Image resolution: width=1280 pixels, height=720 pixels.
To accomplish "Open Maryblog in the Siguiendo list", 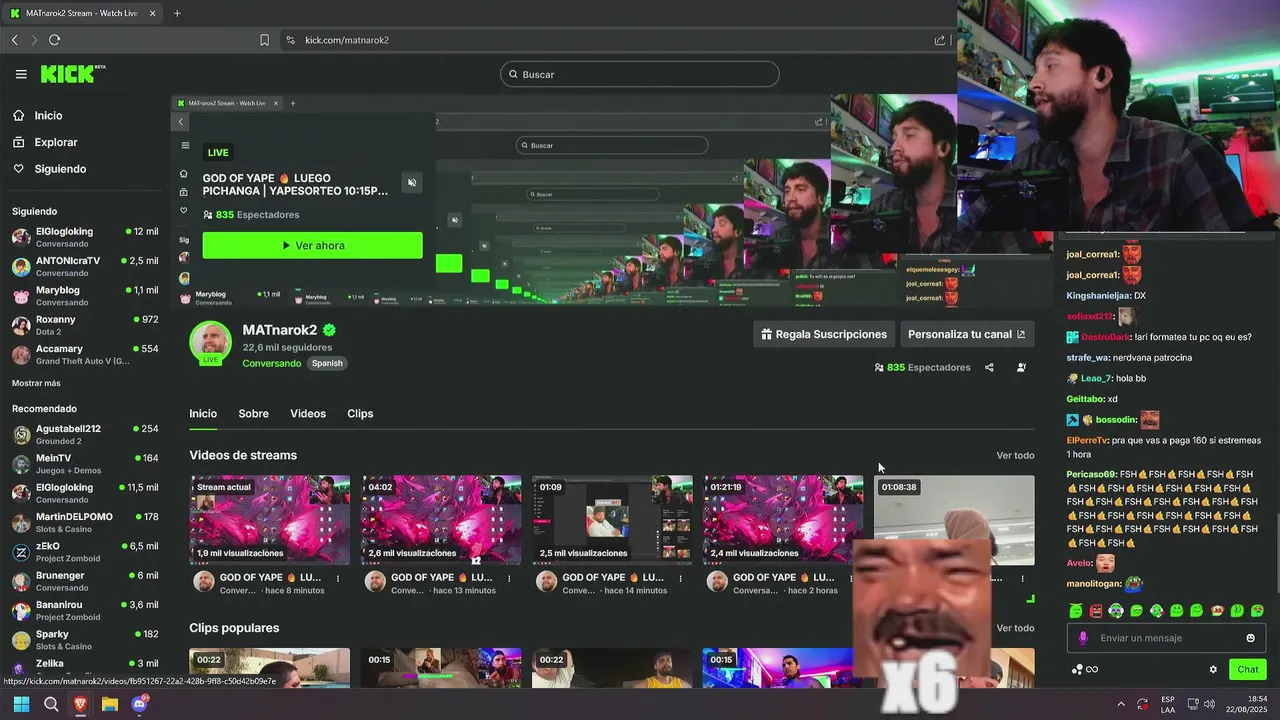I will [x=85, y=296].
